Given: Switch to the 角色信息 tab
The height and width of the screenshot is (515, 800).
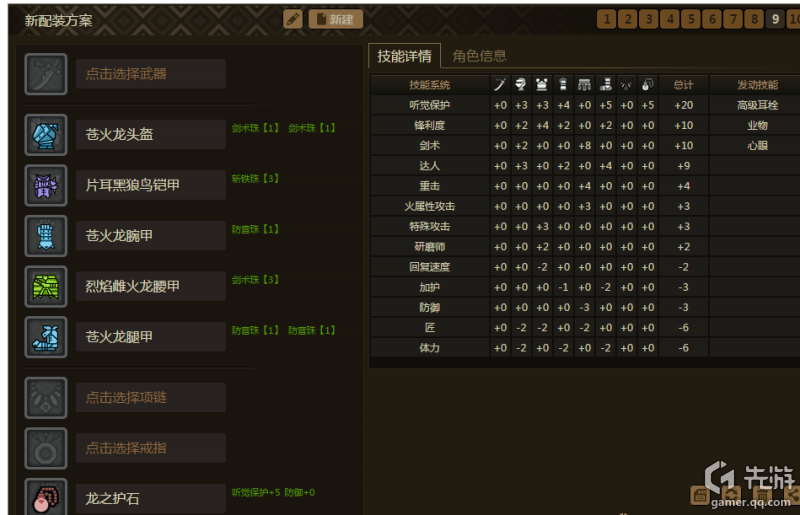Looking at the screenshot, I should [479, 56].
